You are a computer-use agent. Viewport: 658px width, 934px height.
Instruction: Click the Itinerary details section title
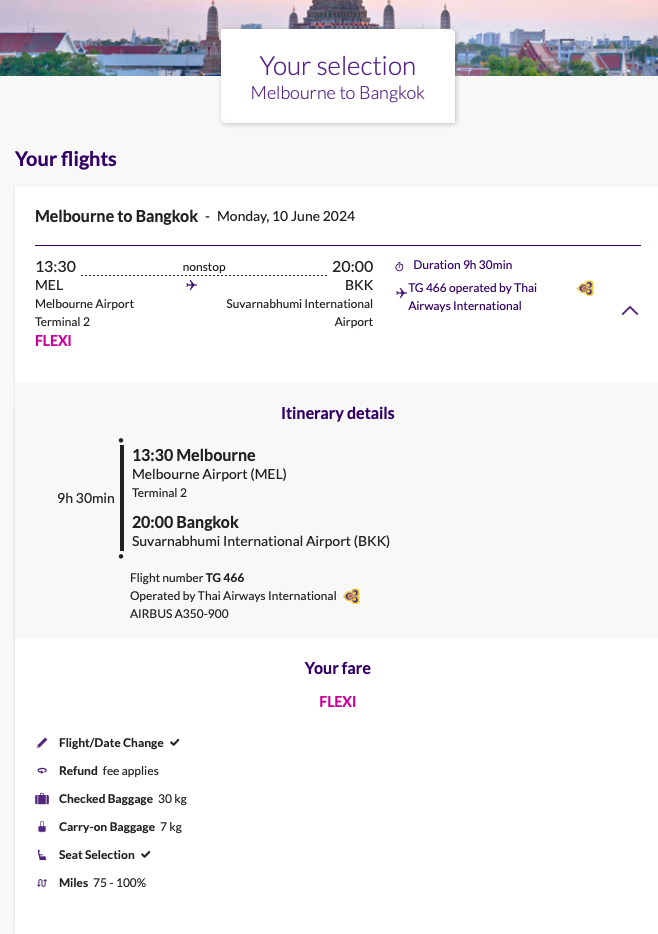pos(337,413)
